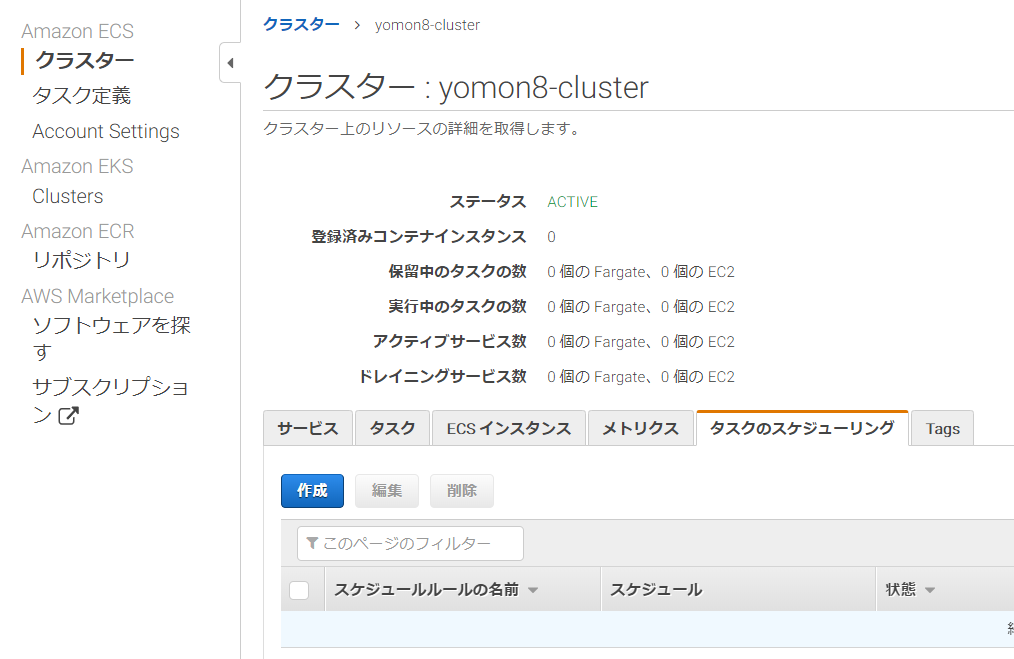Click yomon8-cluster in the breadcrumb
This screenshot has width=1014, height=659.
[x=427, y=25]
